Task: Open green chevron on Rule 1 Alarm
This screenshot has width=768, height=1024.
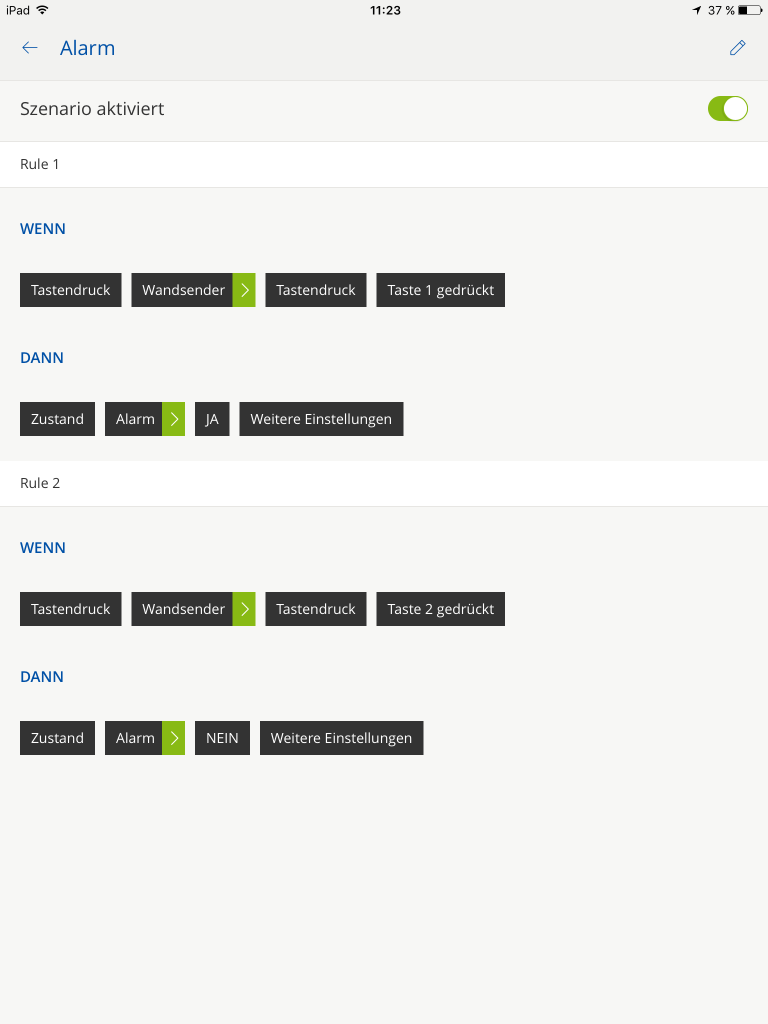Action: point(174,419)
